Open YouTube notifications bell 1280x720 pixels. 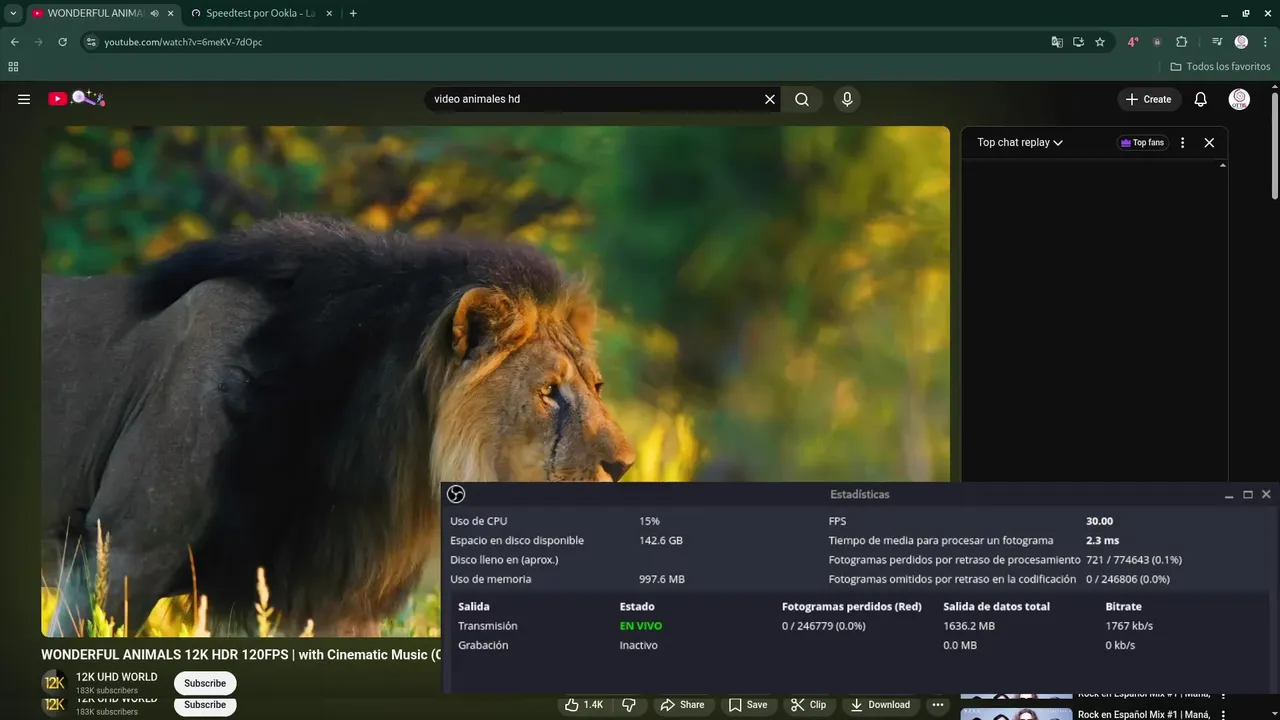point(1201,99)
